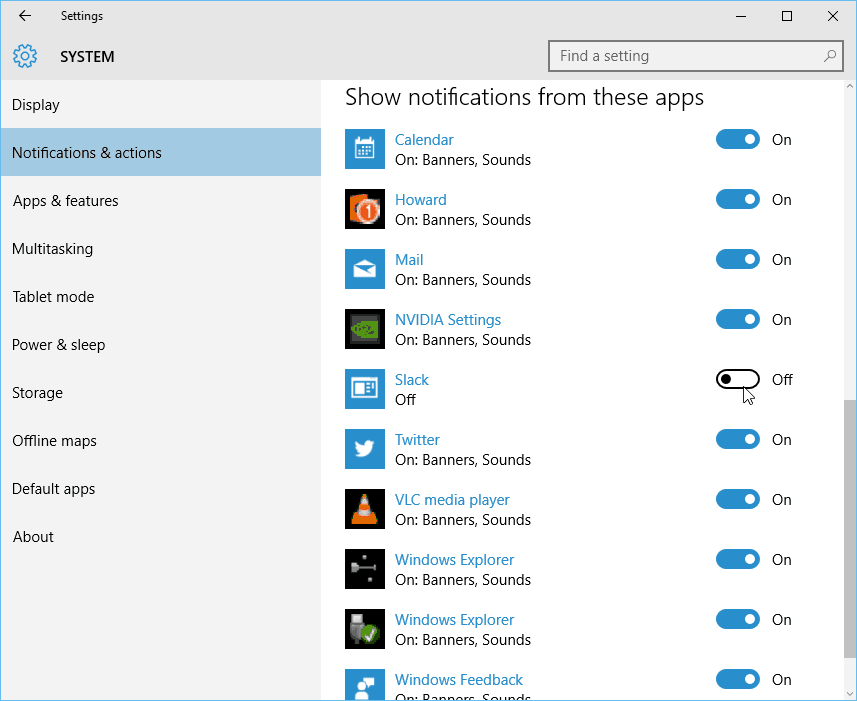Click the orange Howard app icon
857x701 pixels.
coord(365,209)
